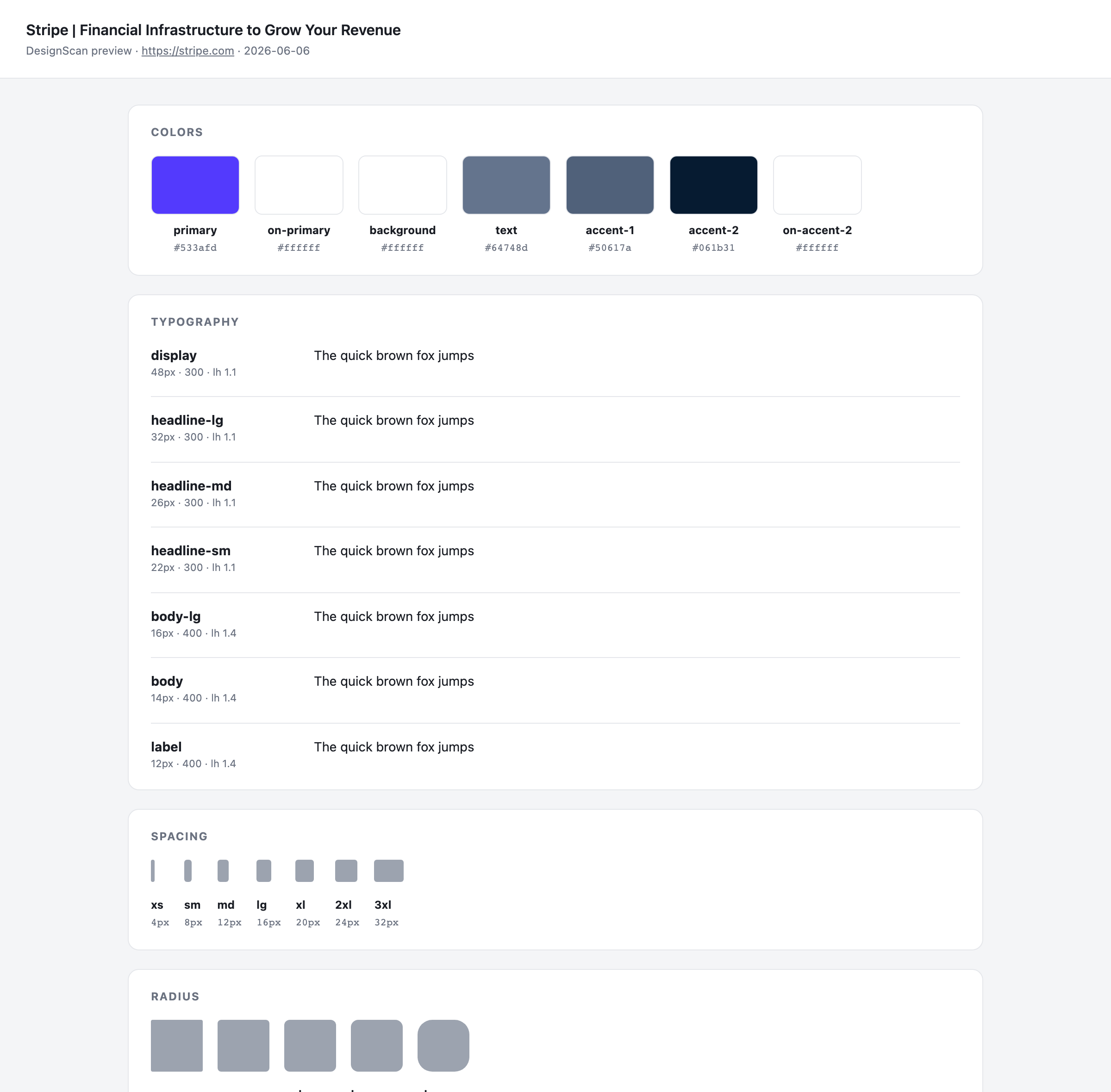Screen dimensions: 1111x1092
Task: Select the background color swatch
Action: click(x=402, y=185)
